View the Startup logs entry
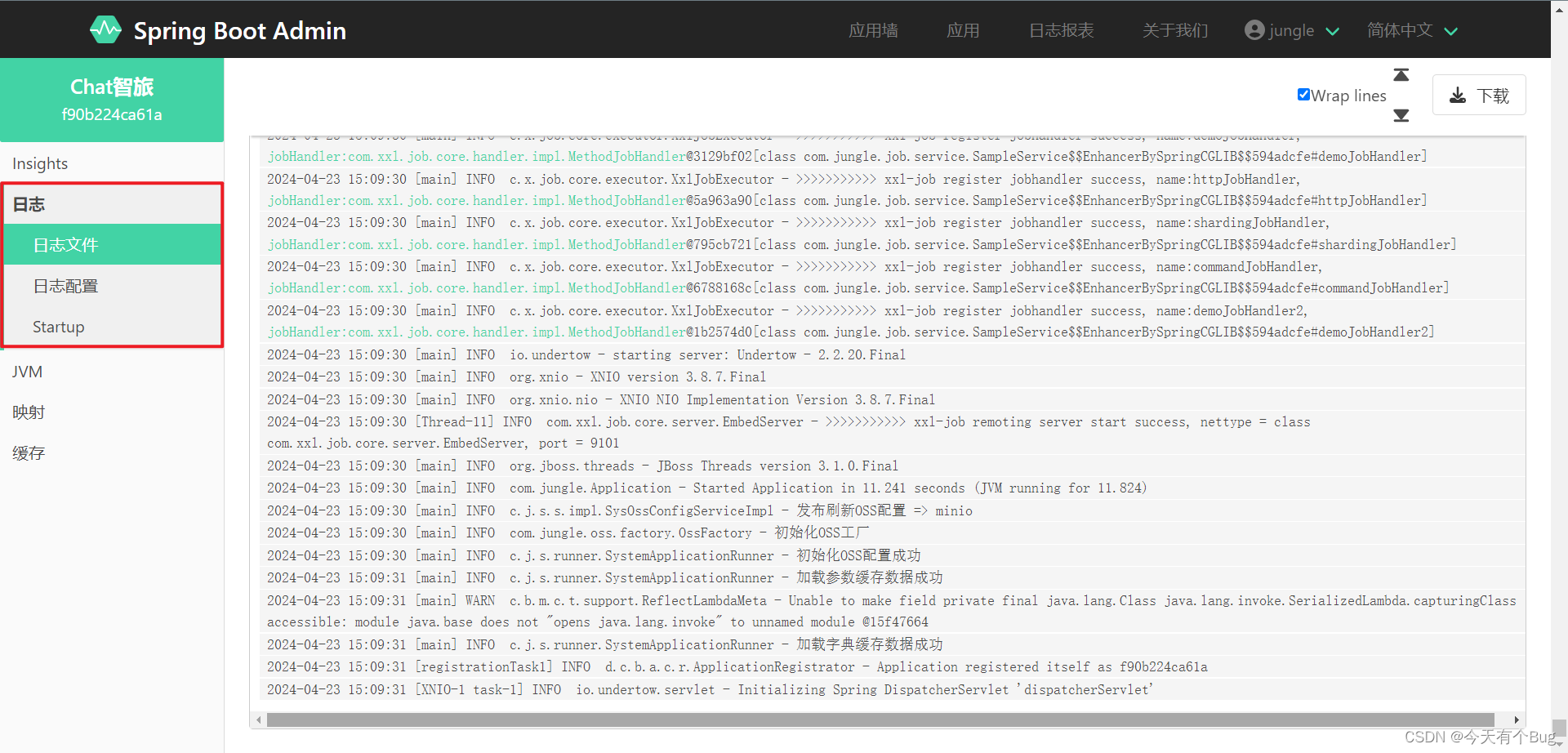The image size is (1568, 753). coord(58,326)
